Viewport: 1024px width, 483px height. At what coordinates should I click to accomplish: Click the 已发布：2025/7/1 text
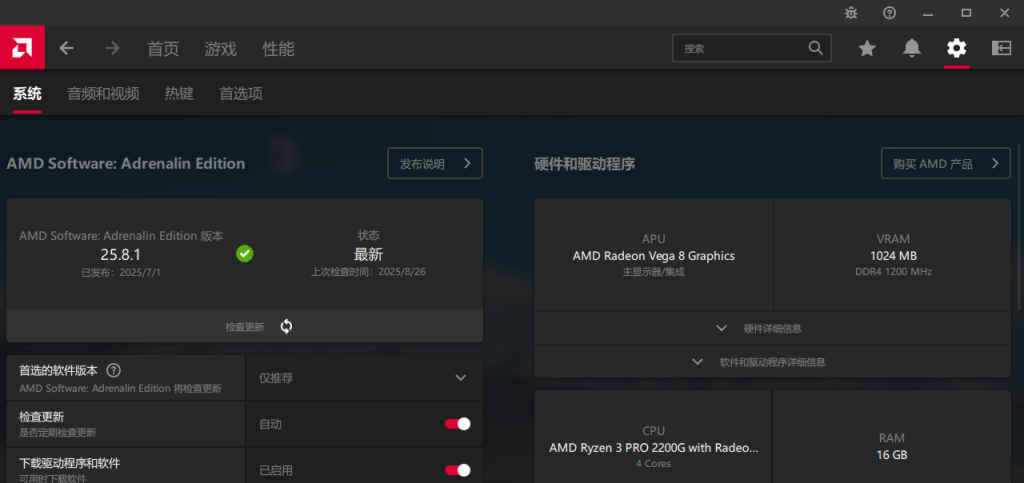(121, 272)
